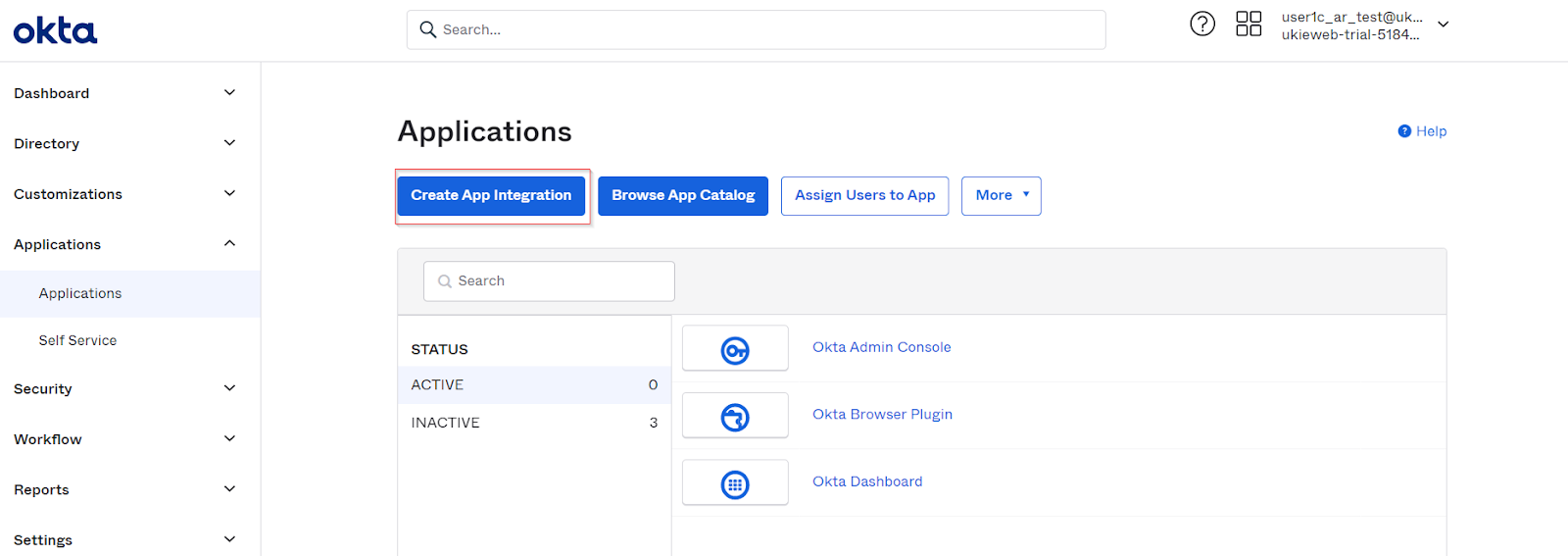This screenshot has height=556, width=1568.
Task: Expand the Directory sidebar section
Action: tap(229, 143)
